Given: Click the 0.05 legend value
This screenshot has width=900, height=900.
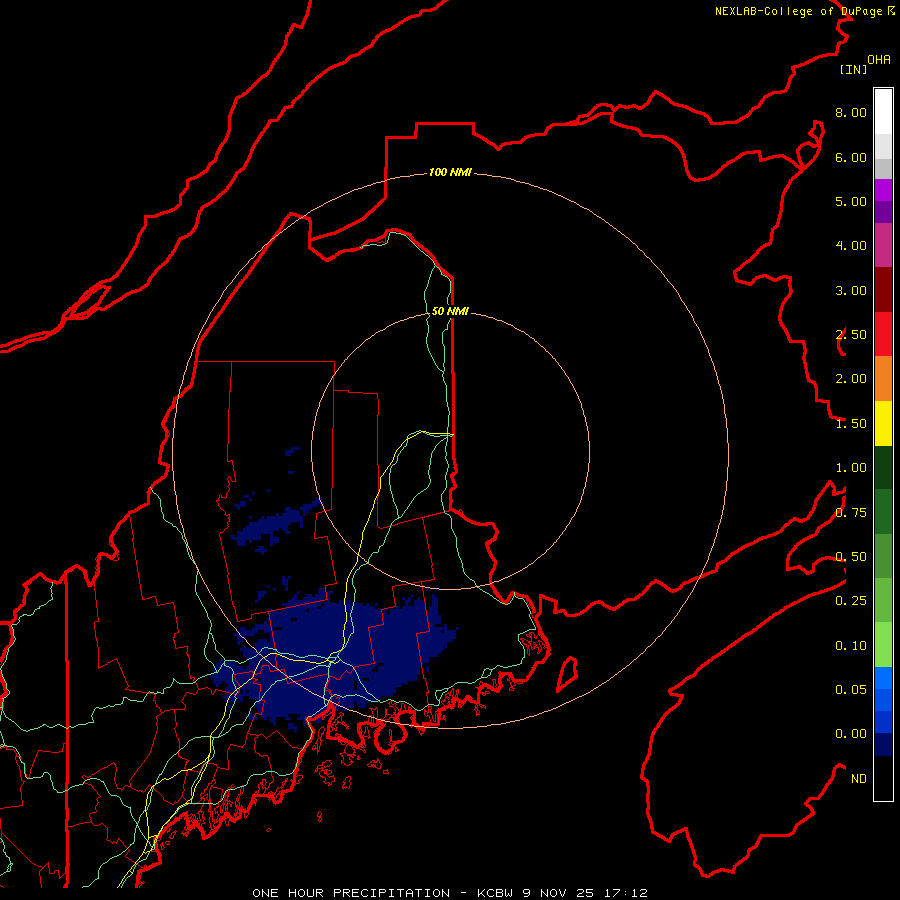Looking at the screenshot, I should pos(851,690).
